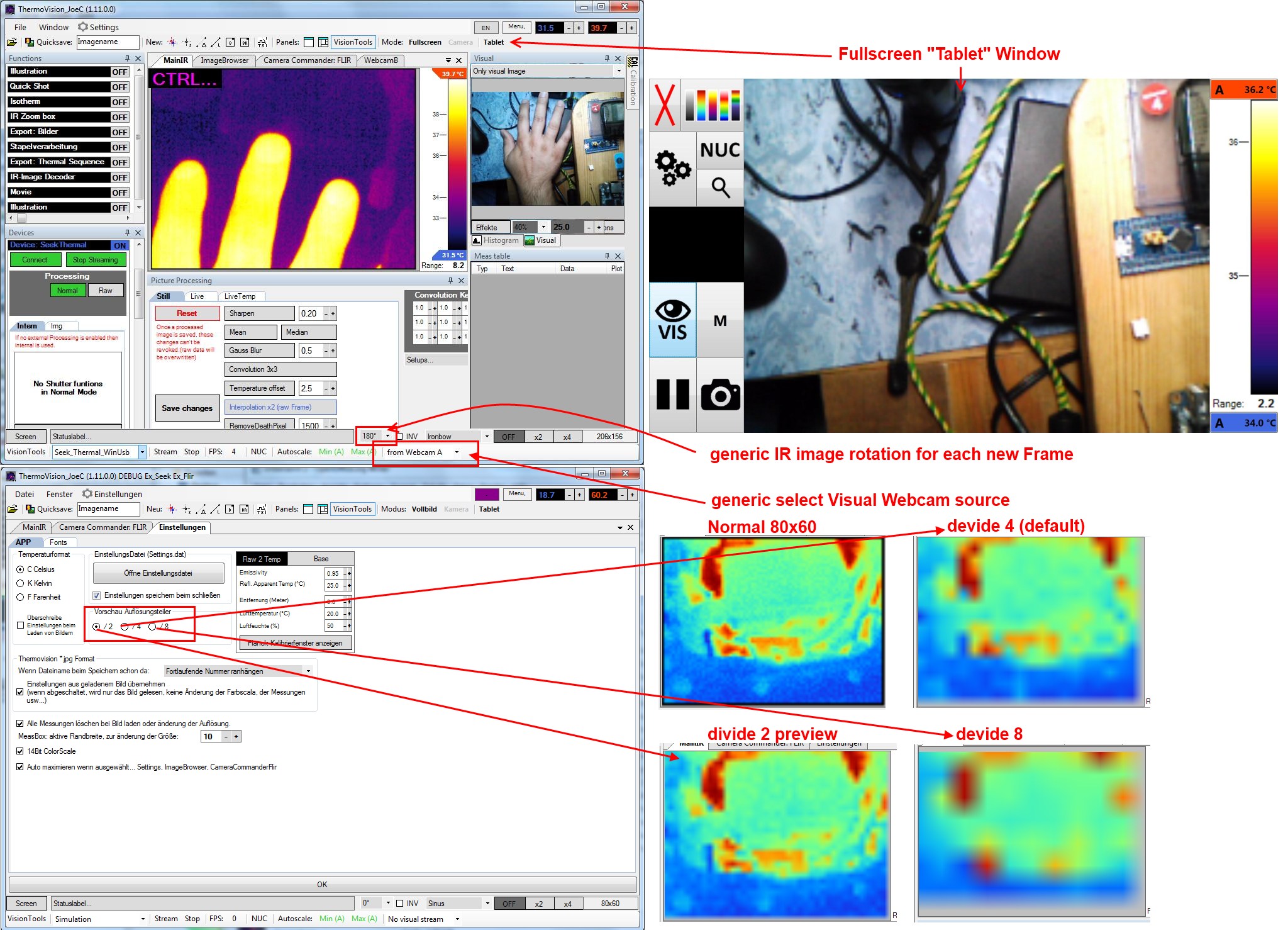Click the red X close icon in tablet window

tap(665, 104)
